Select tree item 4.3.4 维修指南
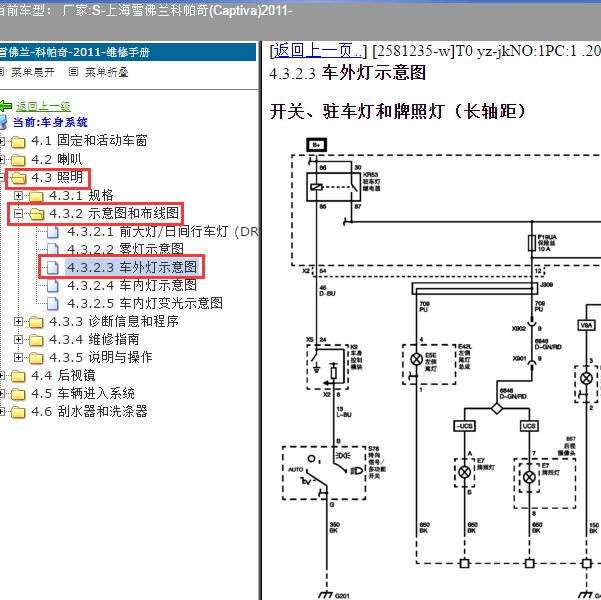This screenshot has width=601, height=600. tap(94, 339)
